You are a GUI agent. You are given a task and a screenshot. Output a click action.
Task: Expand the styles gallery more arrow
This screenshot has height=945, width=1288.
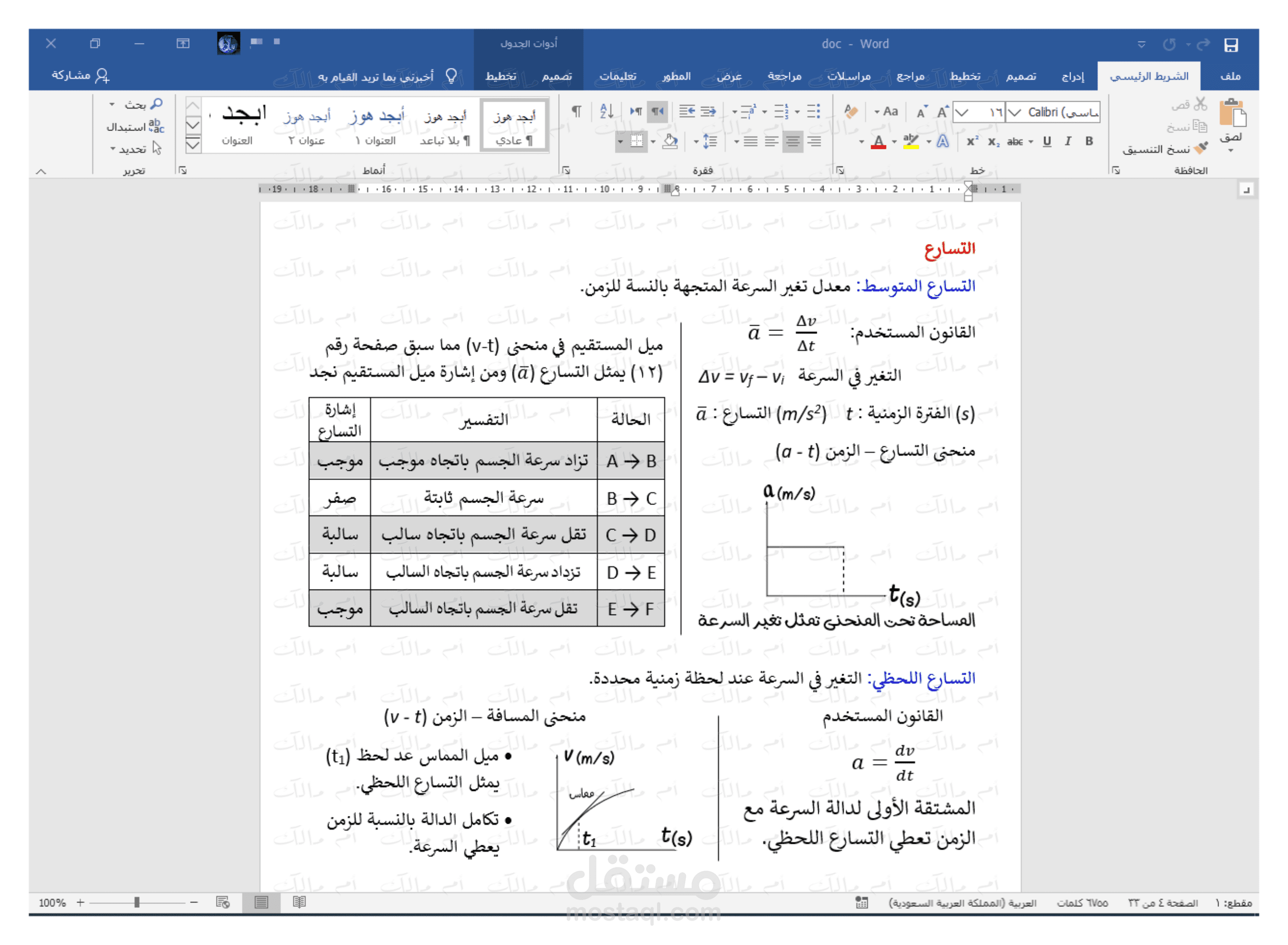pyautogui.click(x=193, y=145)
